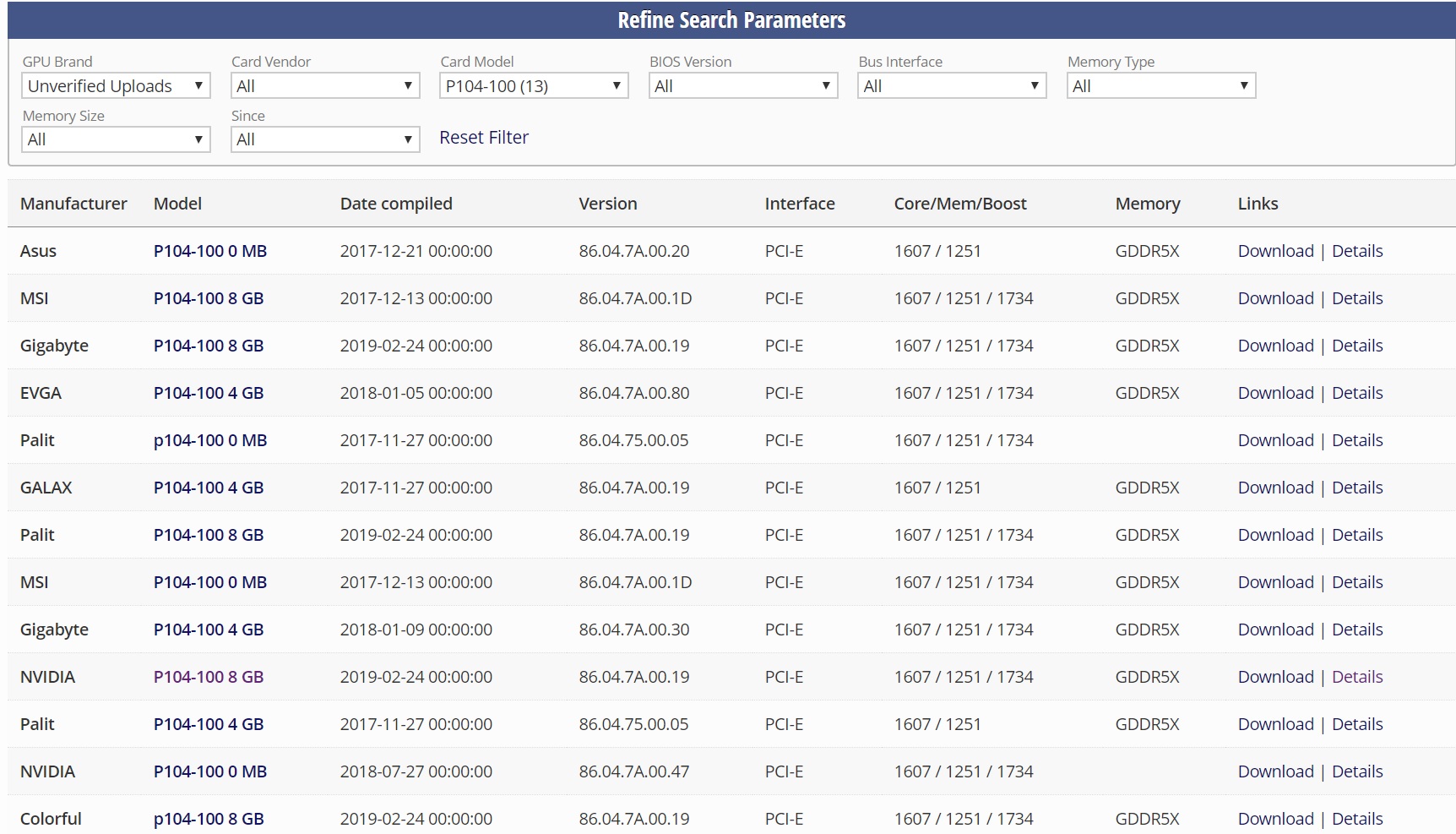This screenshot has width=1456, height=834.
Task: Expand the Memory Type dropdown
Action: 1161,85
